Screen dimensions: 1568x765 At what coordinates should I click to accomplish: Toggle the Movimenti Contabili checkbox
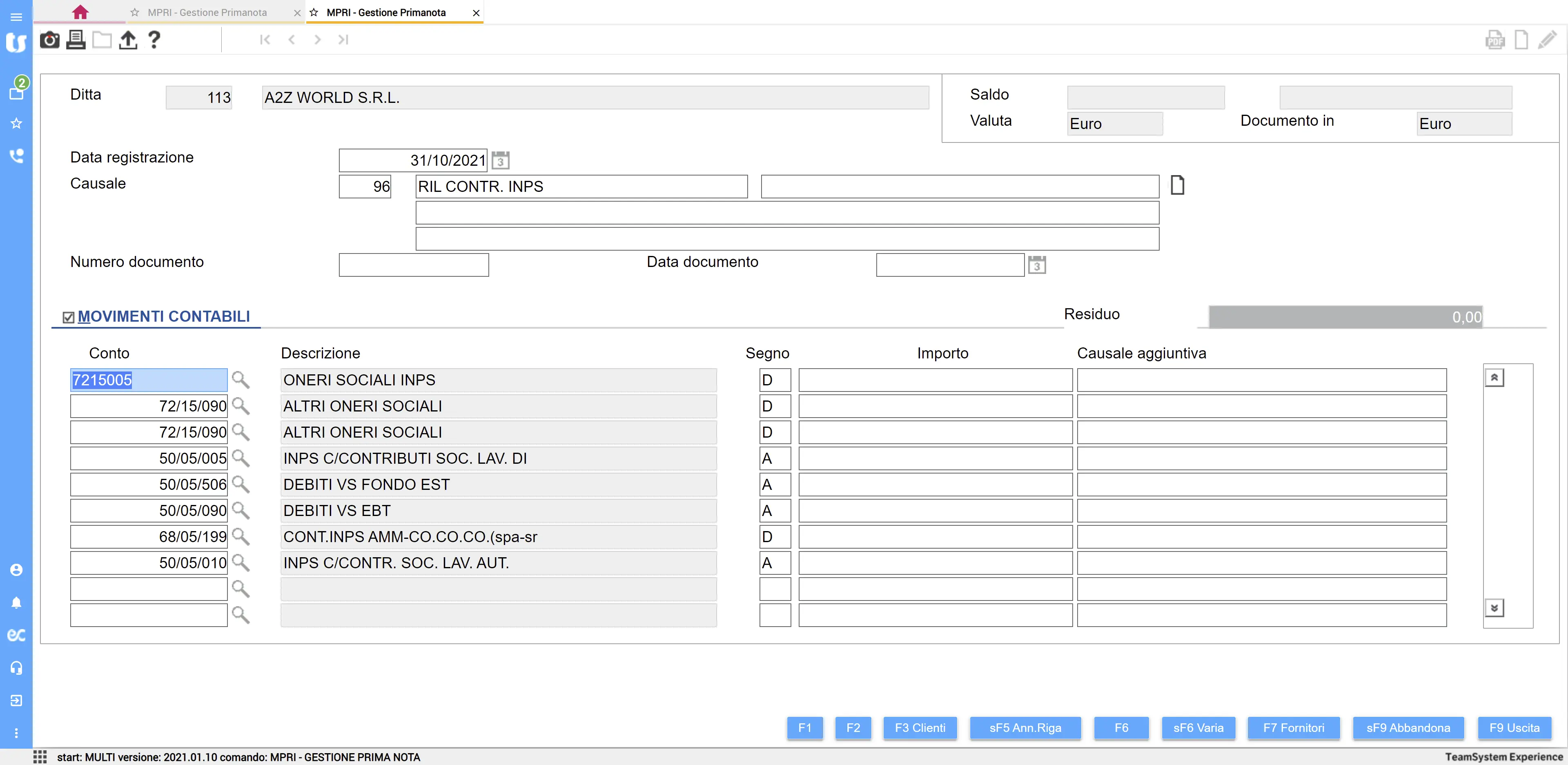(69, 317)
